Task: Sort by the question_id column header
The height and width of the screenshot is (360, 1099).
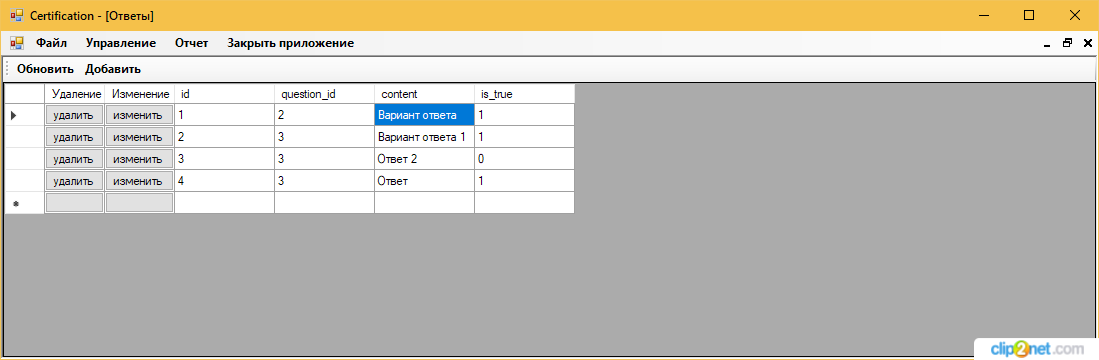Action: [325, 94]
